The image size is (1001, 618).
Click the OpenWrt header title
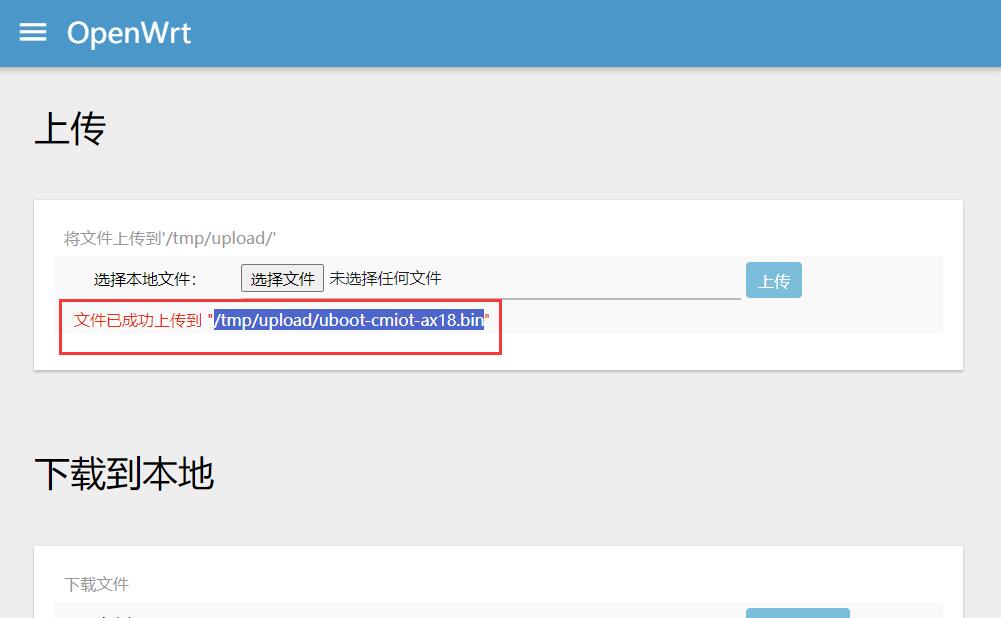point(130,32)
